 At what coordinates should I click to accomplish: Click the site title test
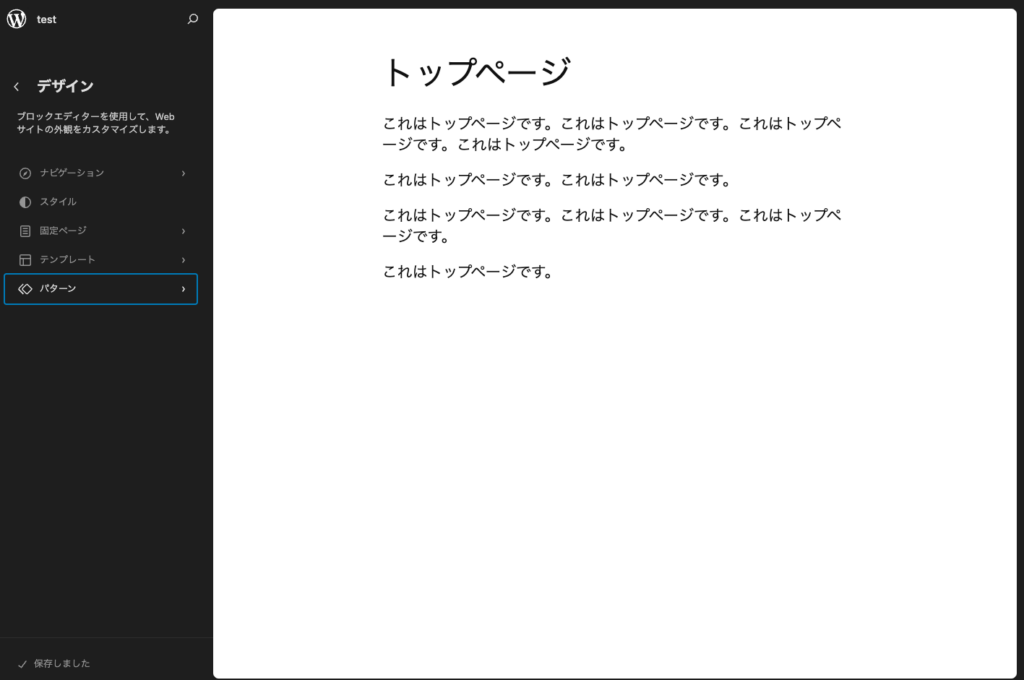click(x=47, y=19)
